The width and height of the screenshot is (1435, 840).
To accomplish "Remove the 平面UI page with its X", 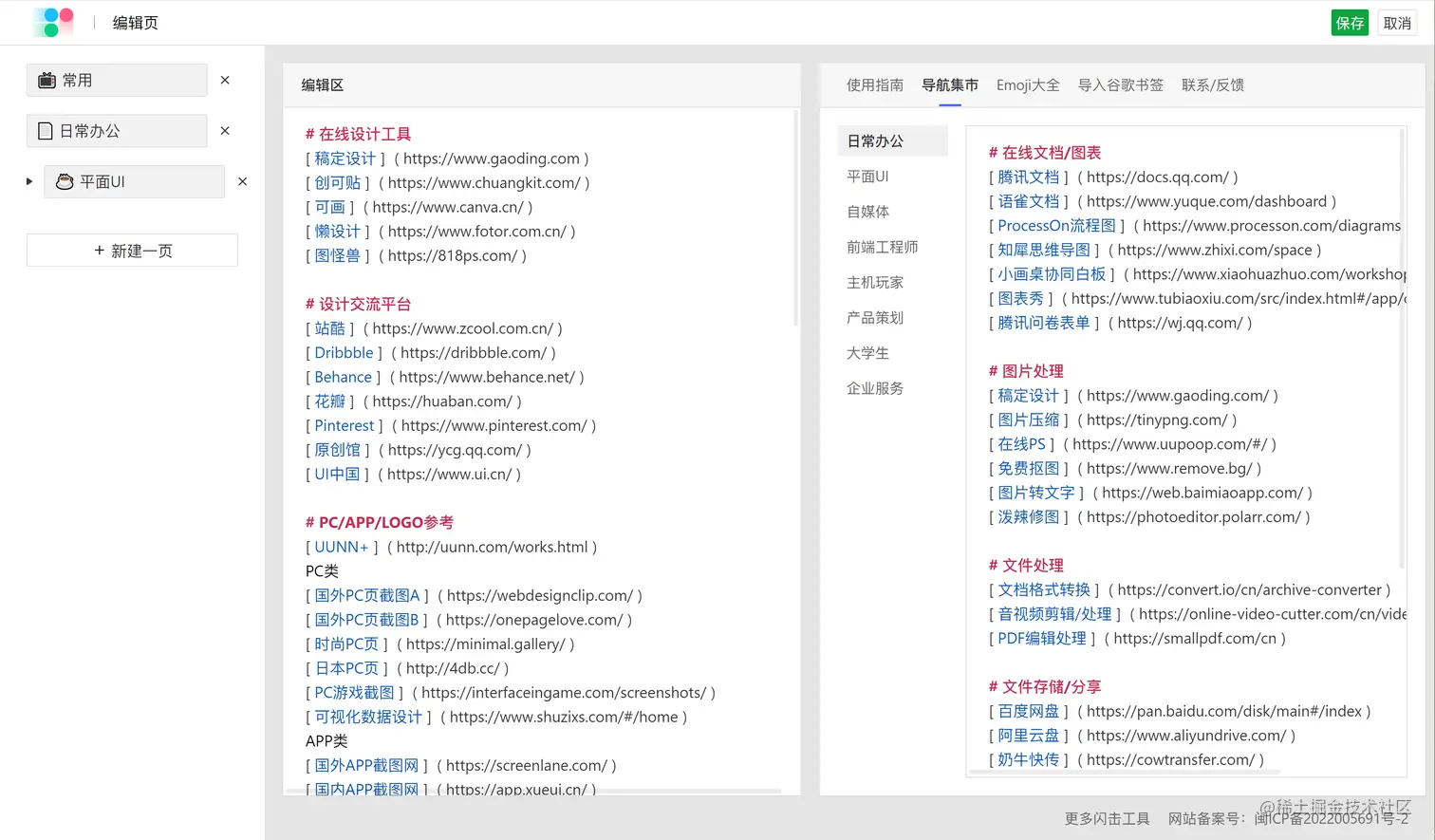I will click(x=242, y=181).
